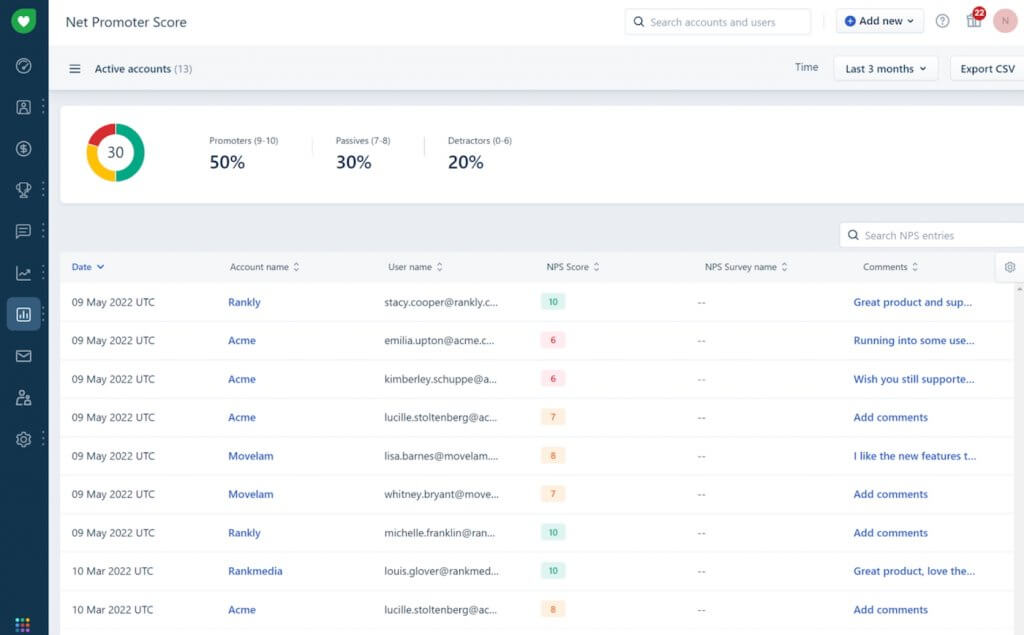Open the conversations chat icon in sidebar
The height and width of the screenshot is (635, 1024).
point(23,231)
